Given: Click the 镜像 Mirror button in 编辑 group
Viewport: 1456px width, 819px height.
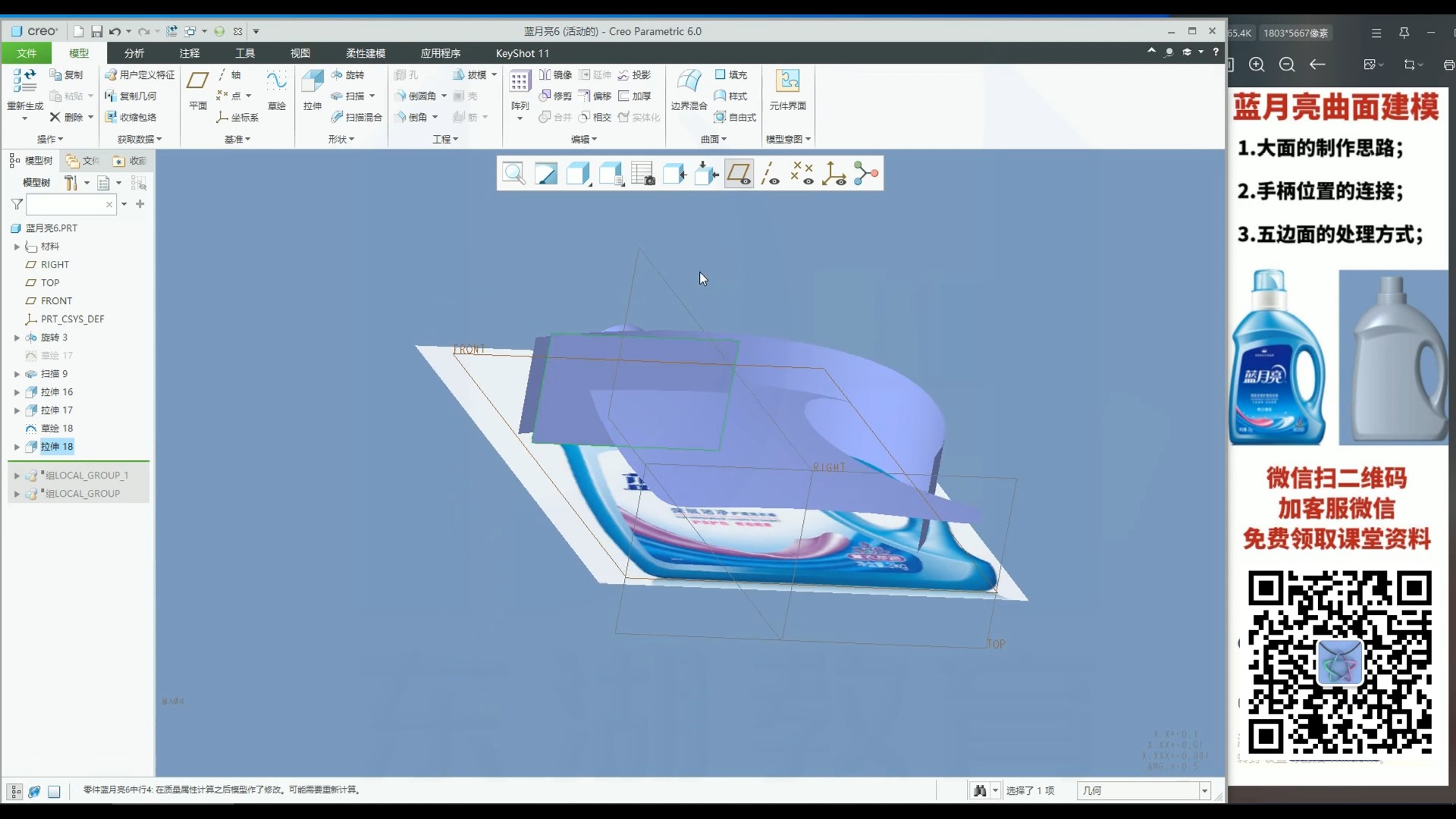Looking at the screenshot, I should tap(555, 74).
